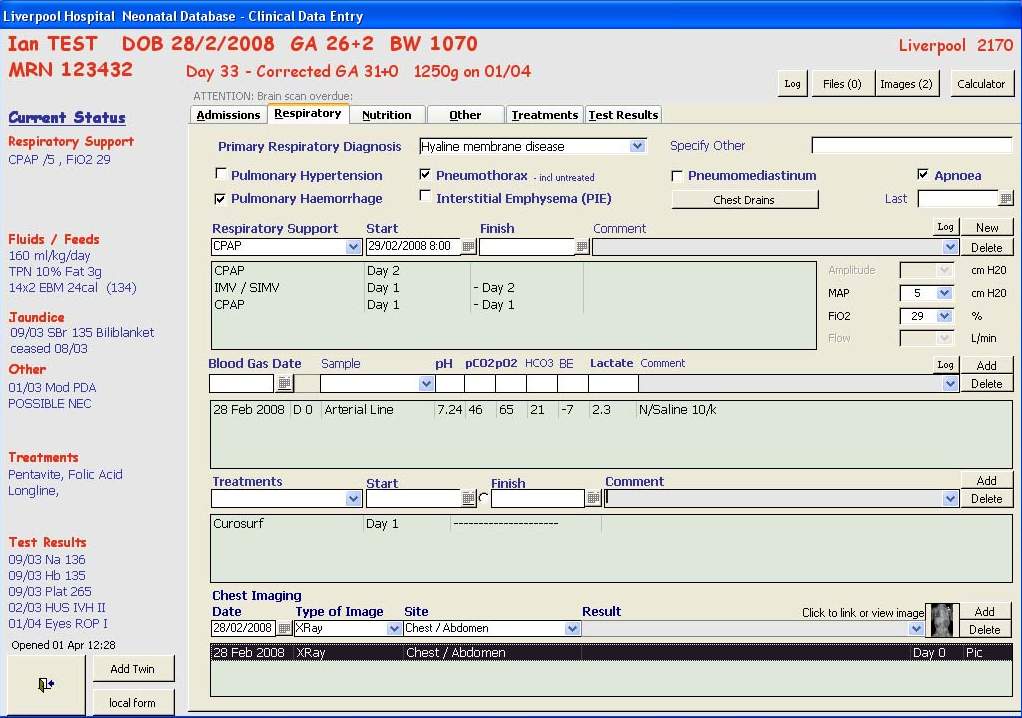View linked chest X-ray image thumbnail
1022x718 pixels.
[x=941, y=620]
